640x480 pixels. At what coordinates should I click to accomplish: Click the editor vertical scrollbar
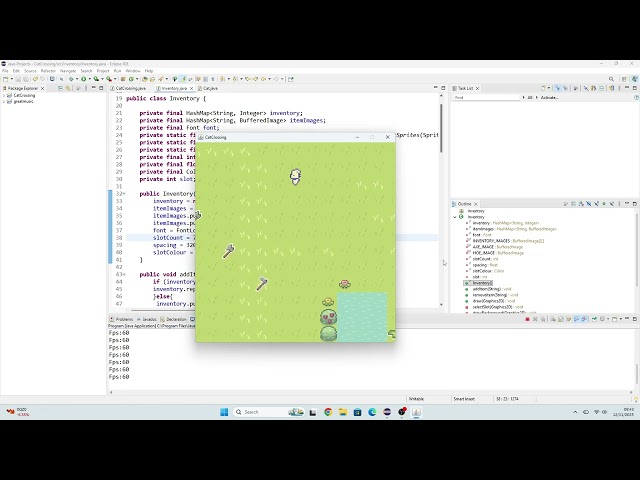[441, 128]
